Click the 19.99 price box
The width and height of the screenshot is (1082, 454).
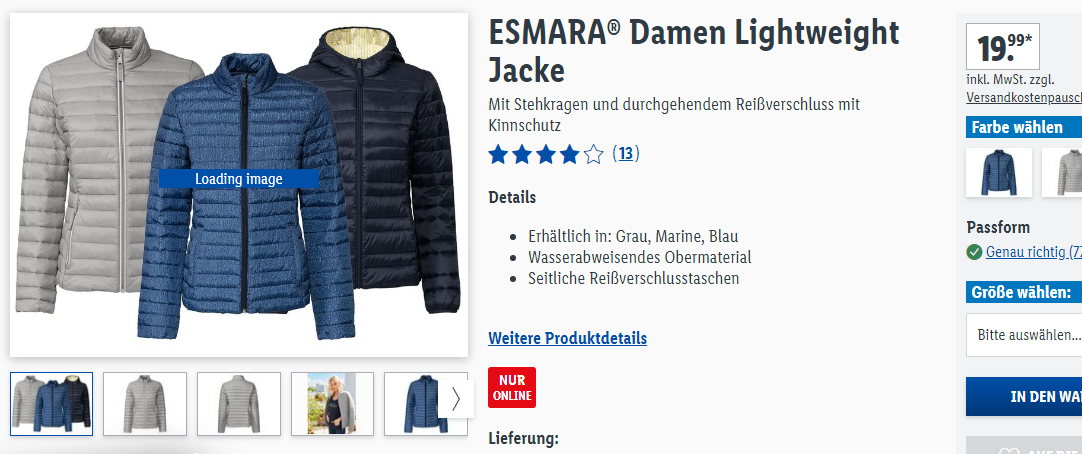pyautogui.click(x=1003, y=47)
